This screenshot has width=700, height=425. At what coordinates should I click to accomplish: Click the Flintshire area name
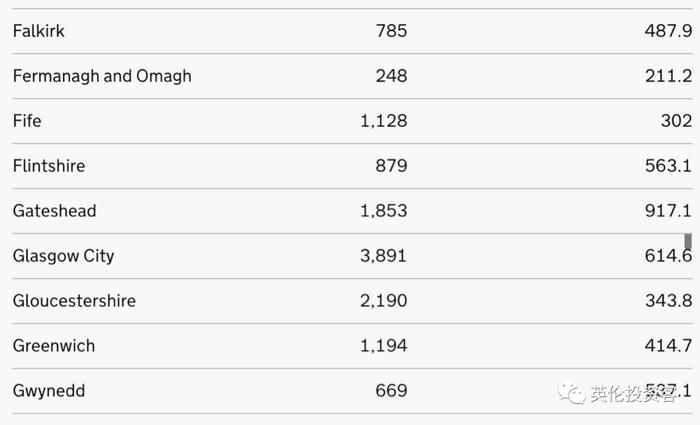tap(49, 166)
